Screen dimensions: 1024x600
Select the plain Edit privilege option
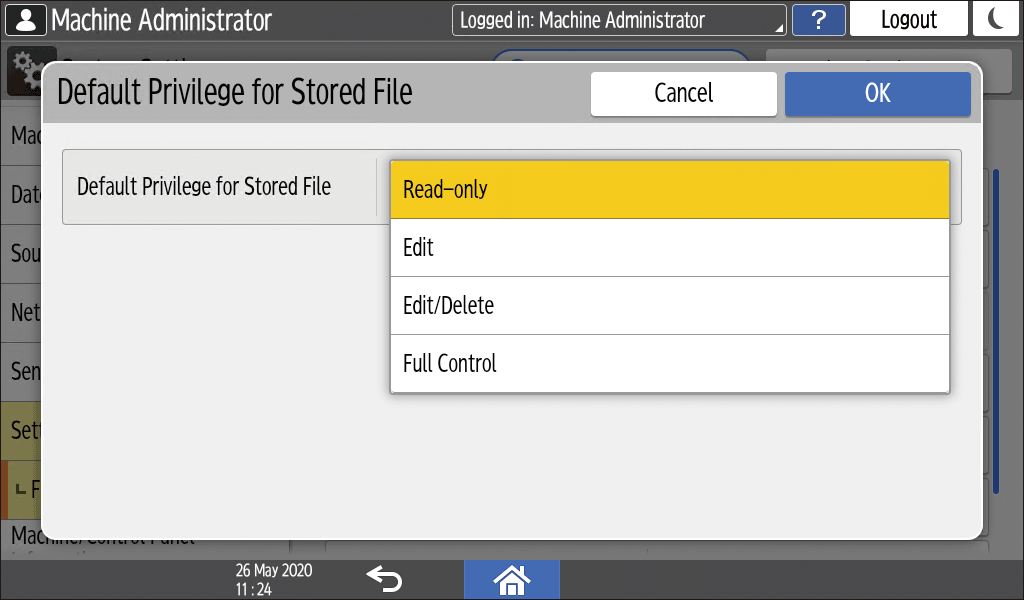tap(669, 248)
